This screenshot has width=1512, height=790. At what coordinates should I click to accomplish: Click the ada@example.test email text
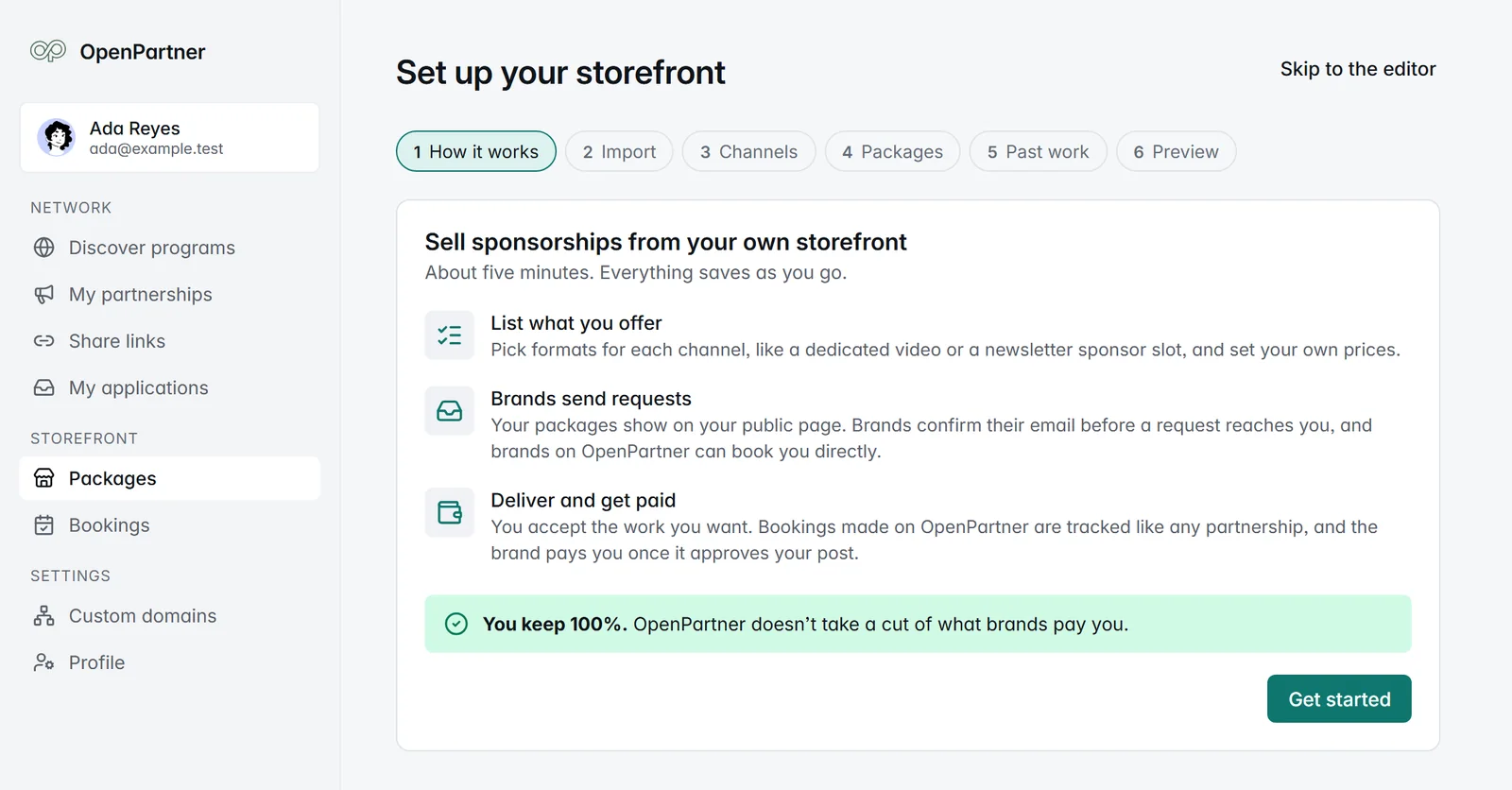point(157,148)
